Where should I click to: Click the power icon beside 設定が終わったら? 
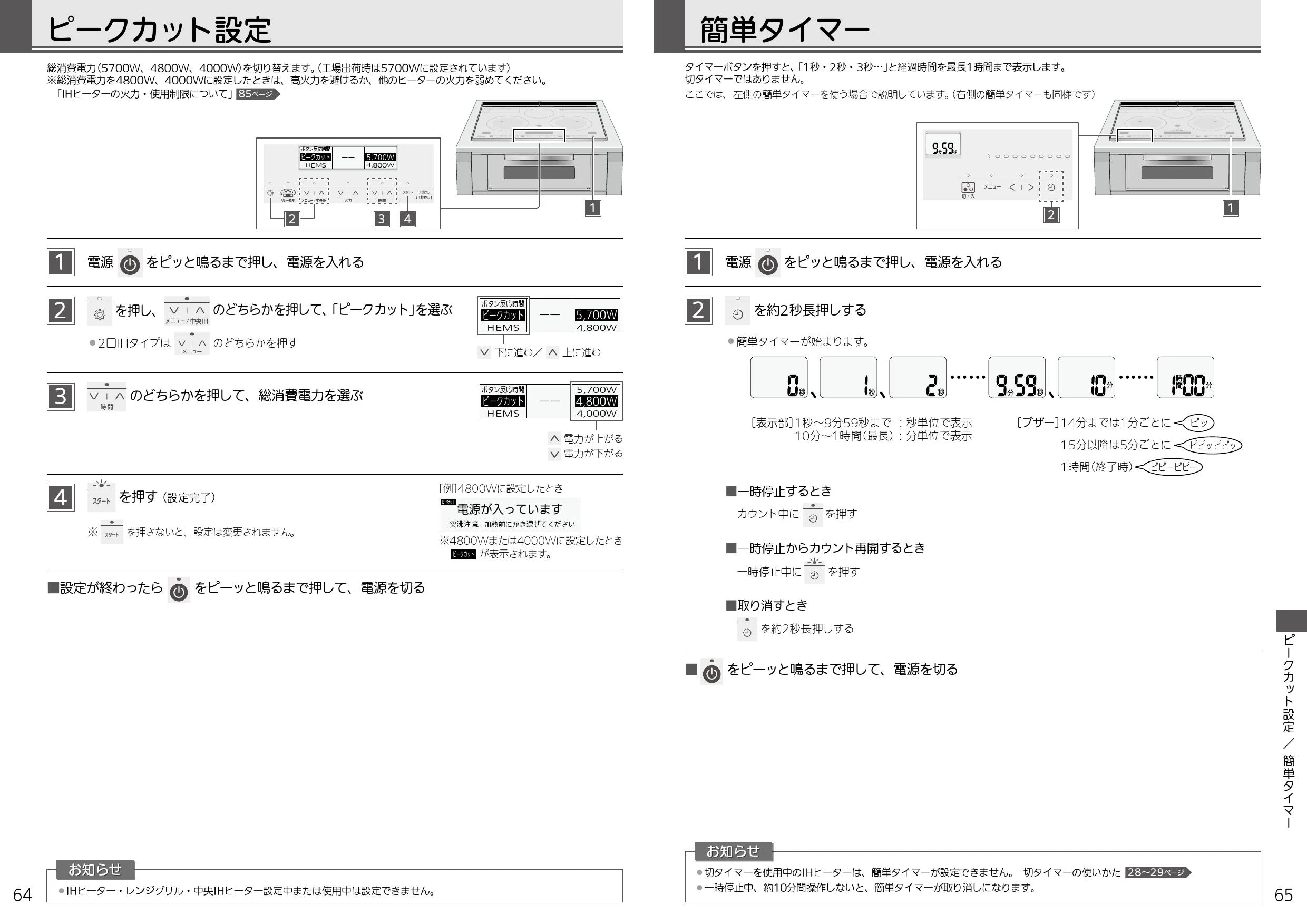[x=179, y=590]
